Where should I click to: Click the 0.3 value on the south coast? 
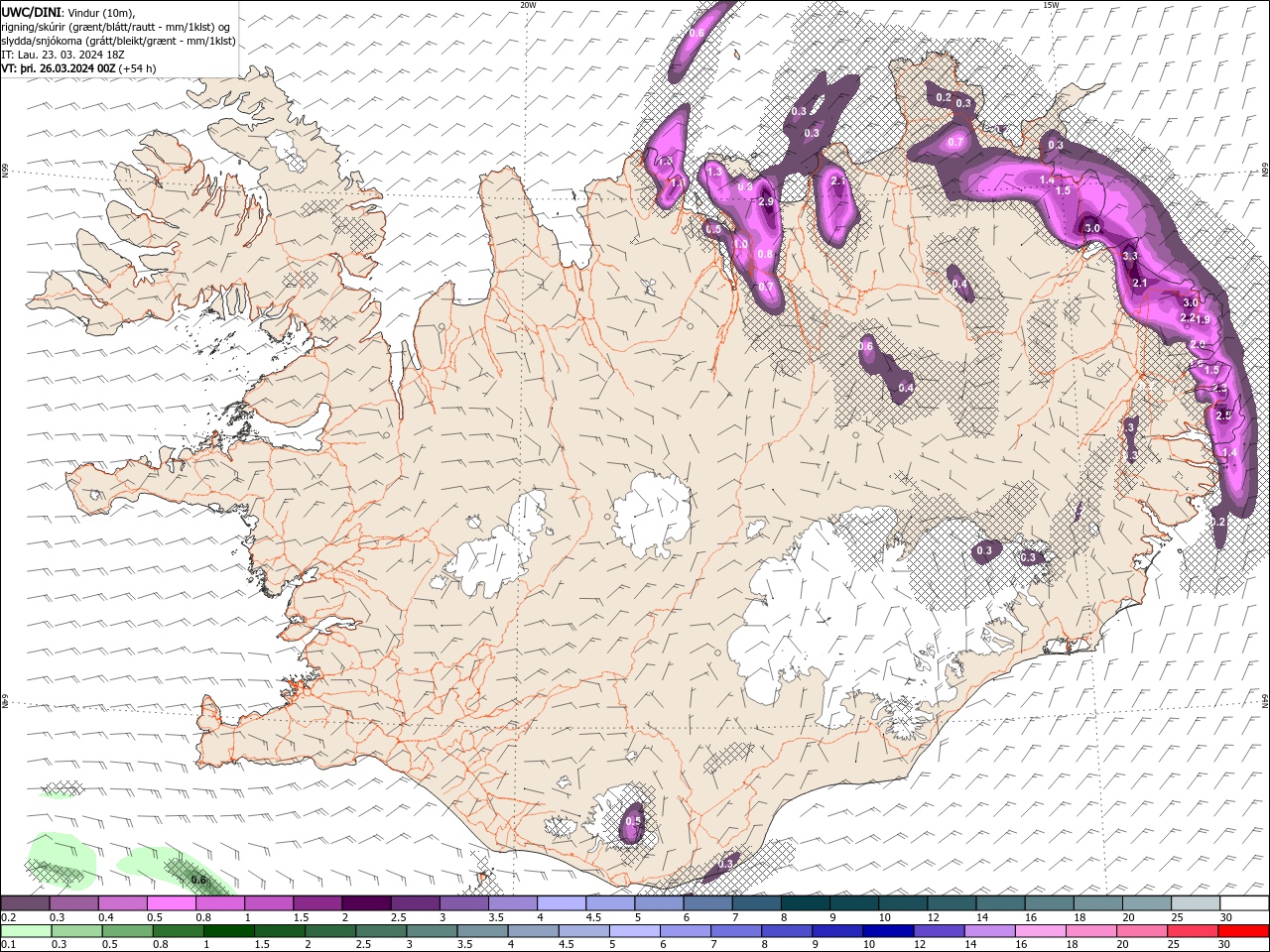click(724, 864)
